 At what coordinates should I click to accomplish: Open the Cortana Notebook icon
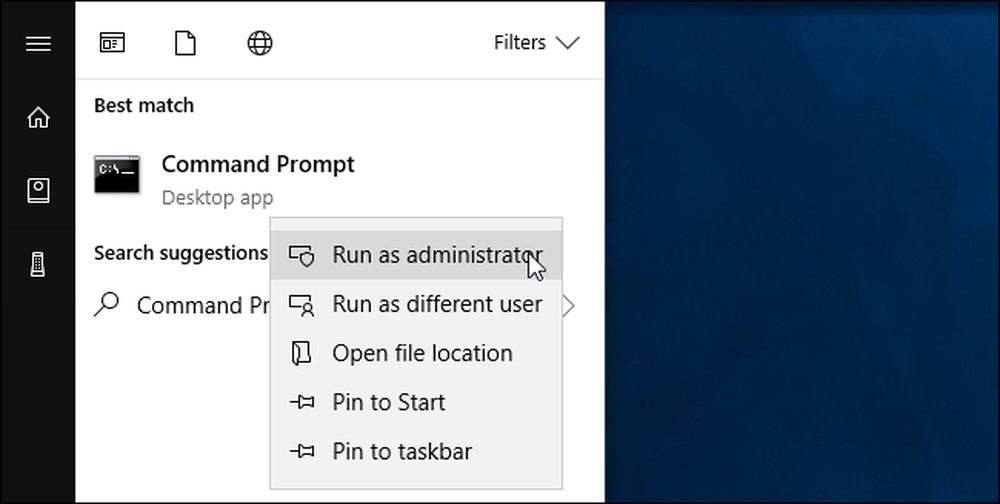[x=38, y=191]
